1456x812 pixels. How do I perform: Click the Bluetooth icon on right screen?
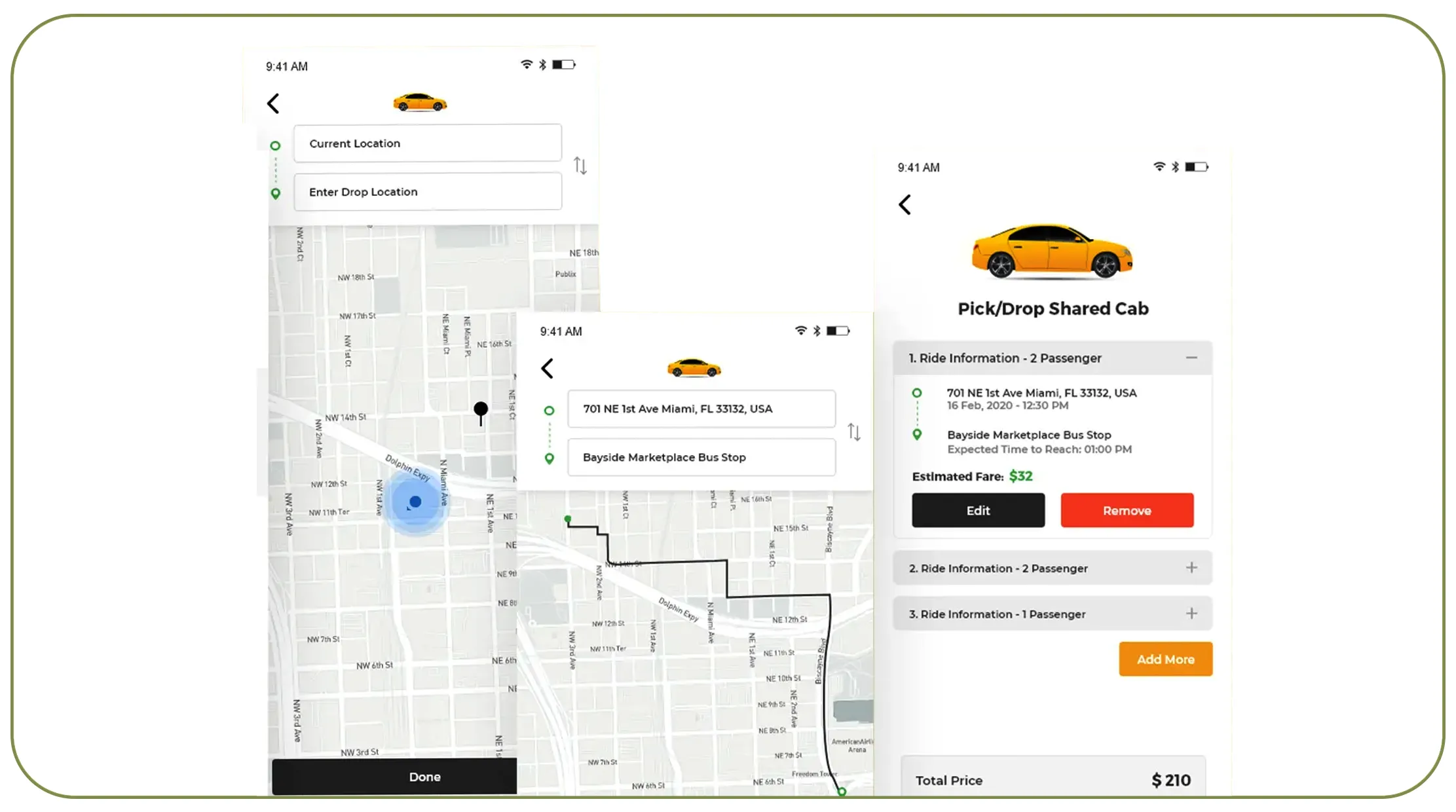(1176, 167)
